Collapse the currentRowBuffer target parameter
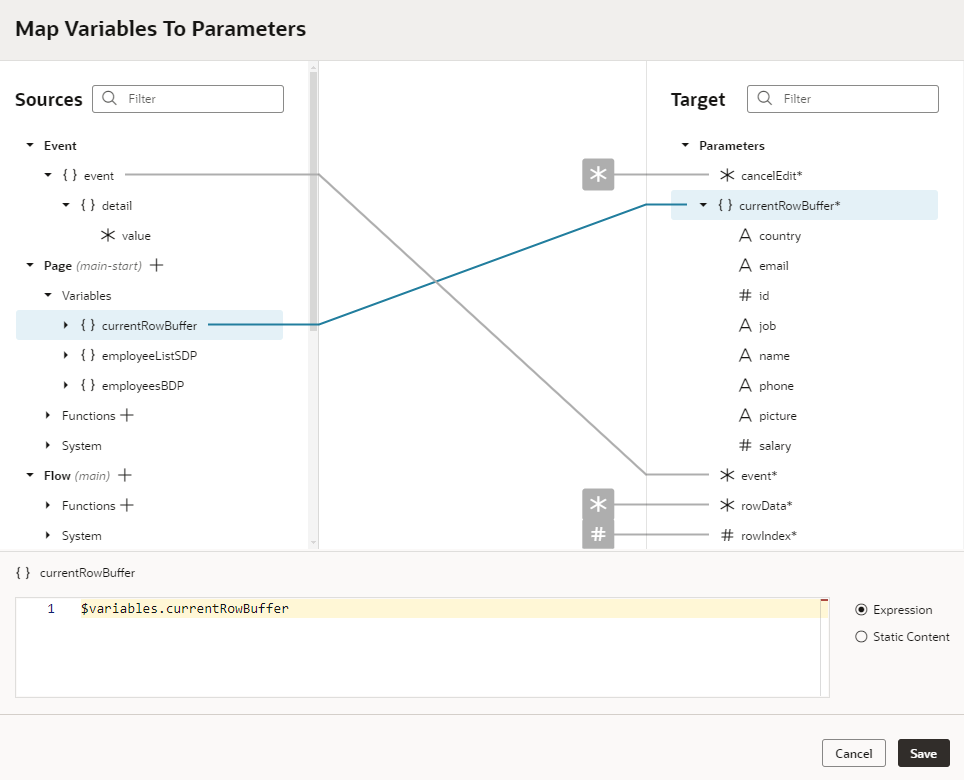 [x=703, y=205]
